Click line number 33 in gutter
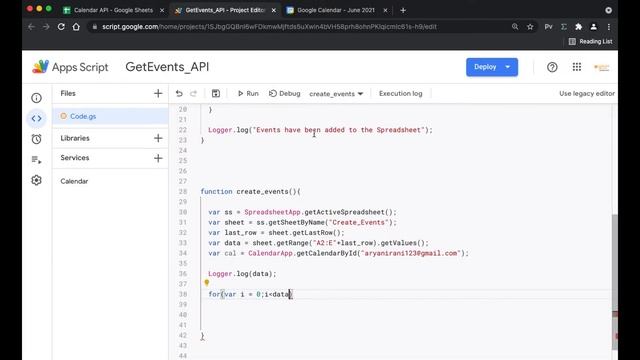640x360 pixels. [x=182, y=243]
